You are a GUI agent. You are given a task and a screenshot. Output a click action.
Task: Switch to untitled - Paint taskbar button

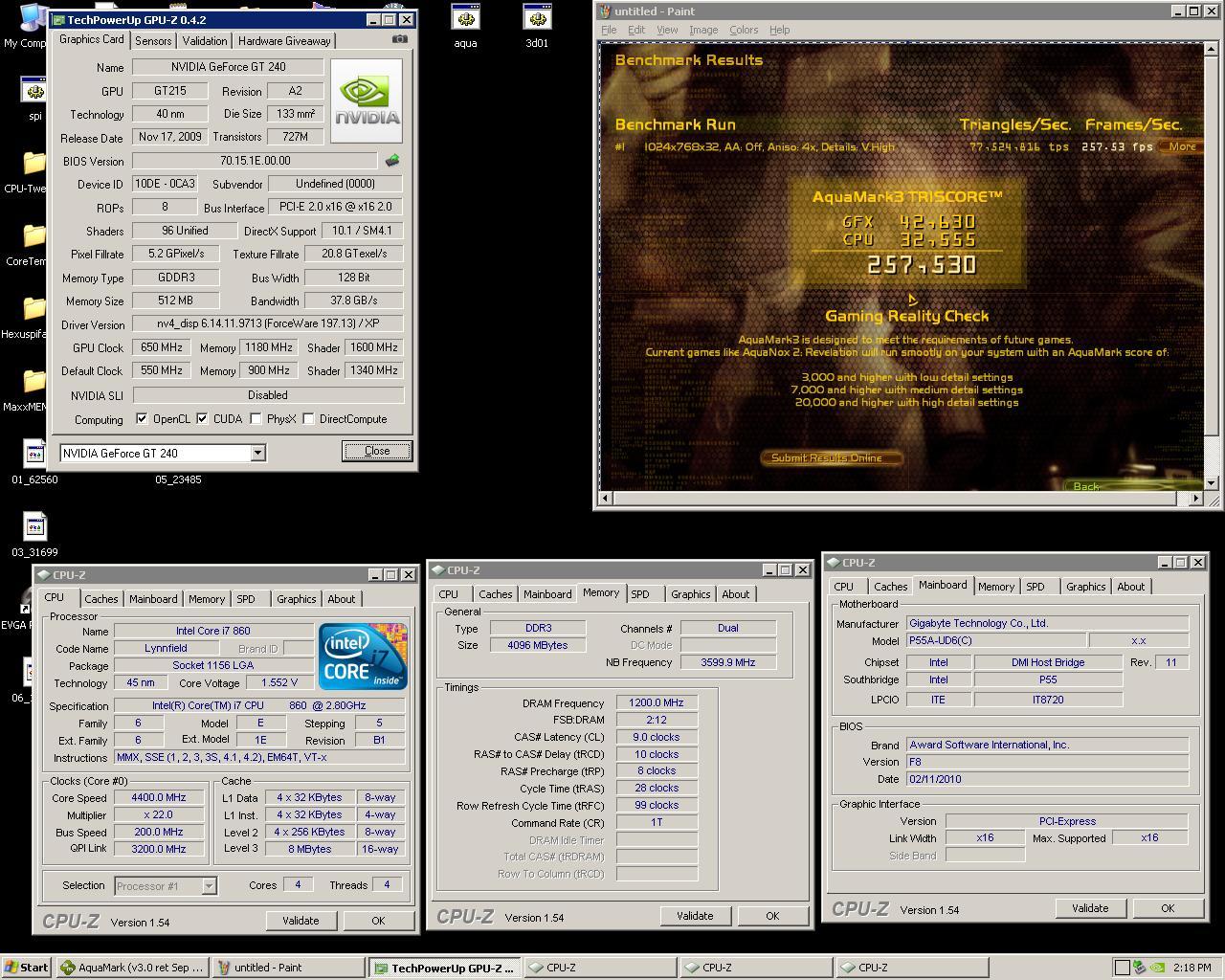288,968
